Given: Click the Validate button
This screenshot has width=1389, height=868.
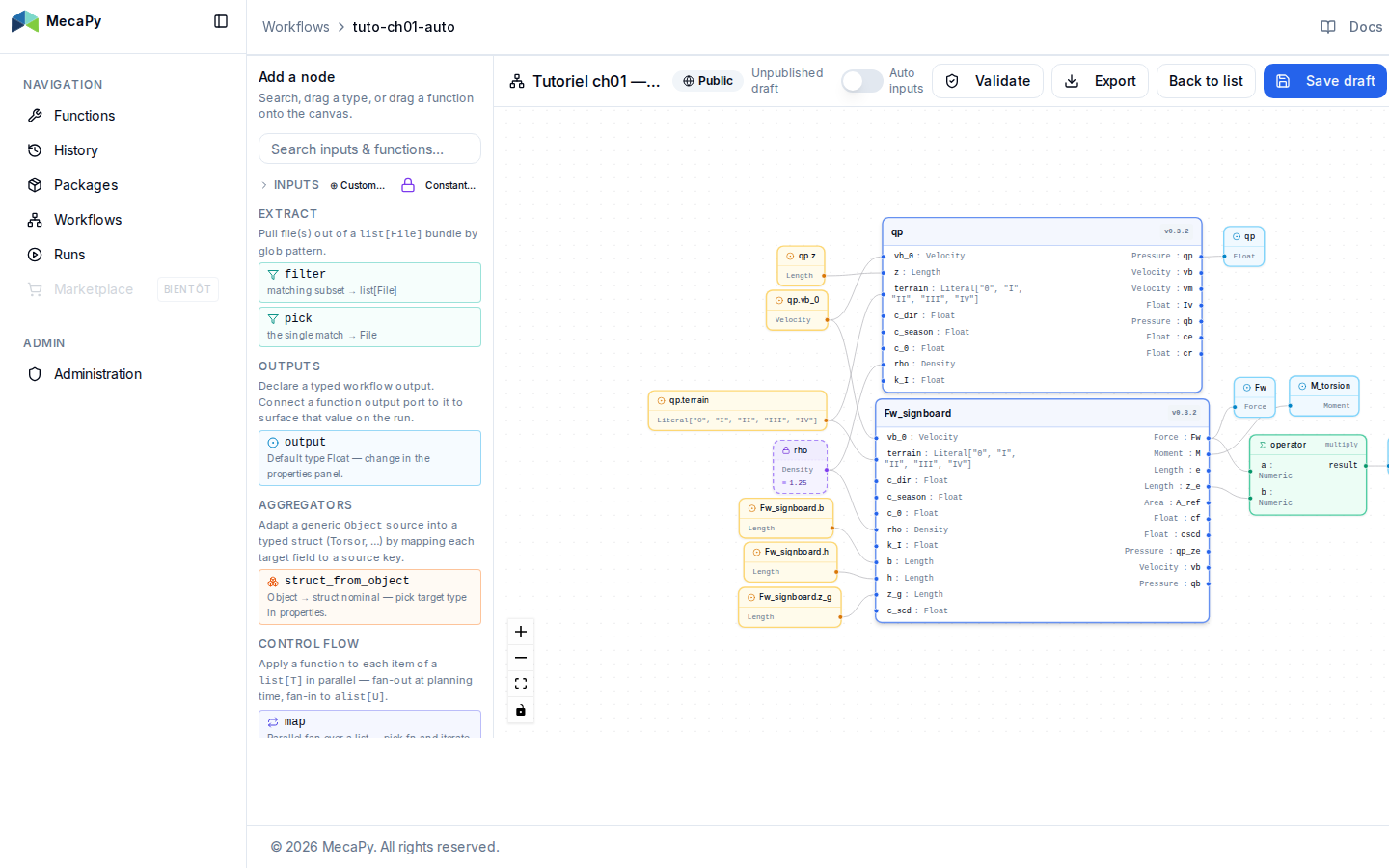Looking at the screenshot, I should [x=988, y=81].
